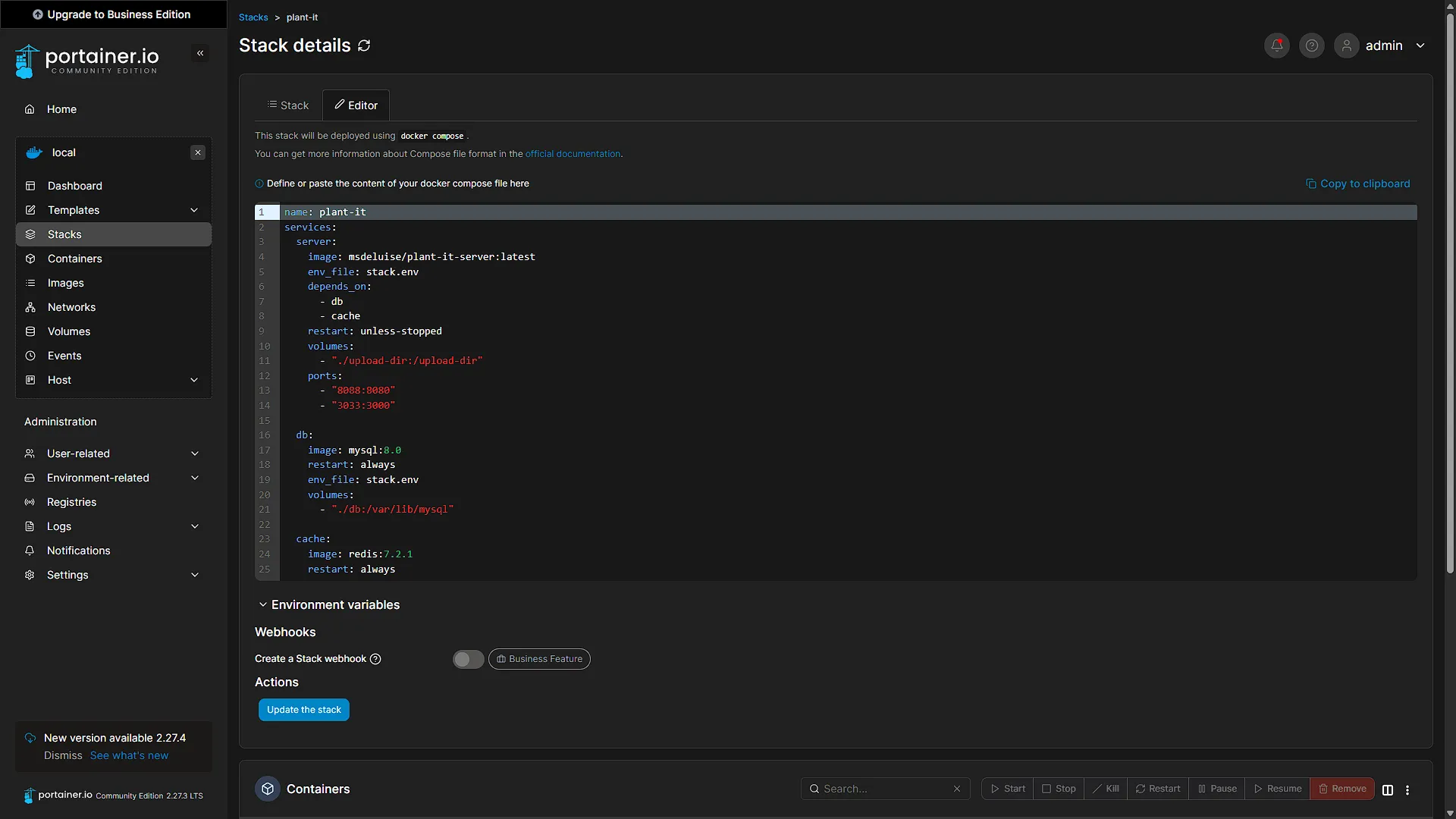The width and height of the screenshot is (1456, 819).
Task: Click the Home house icon
Action: [x=30, y=109]
